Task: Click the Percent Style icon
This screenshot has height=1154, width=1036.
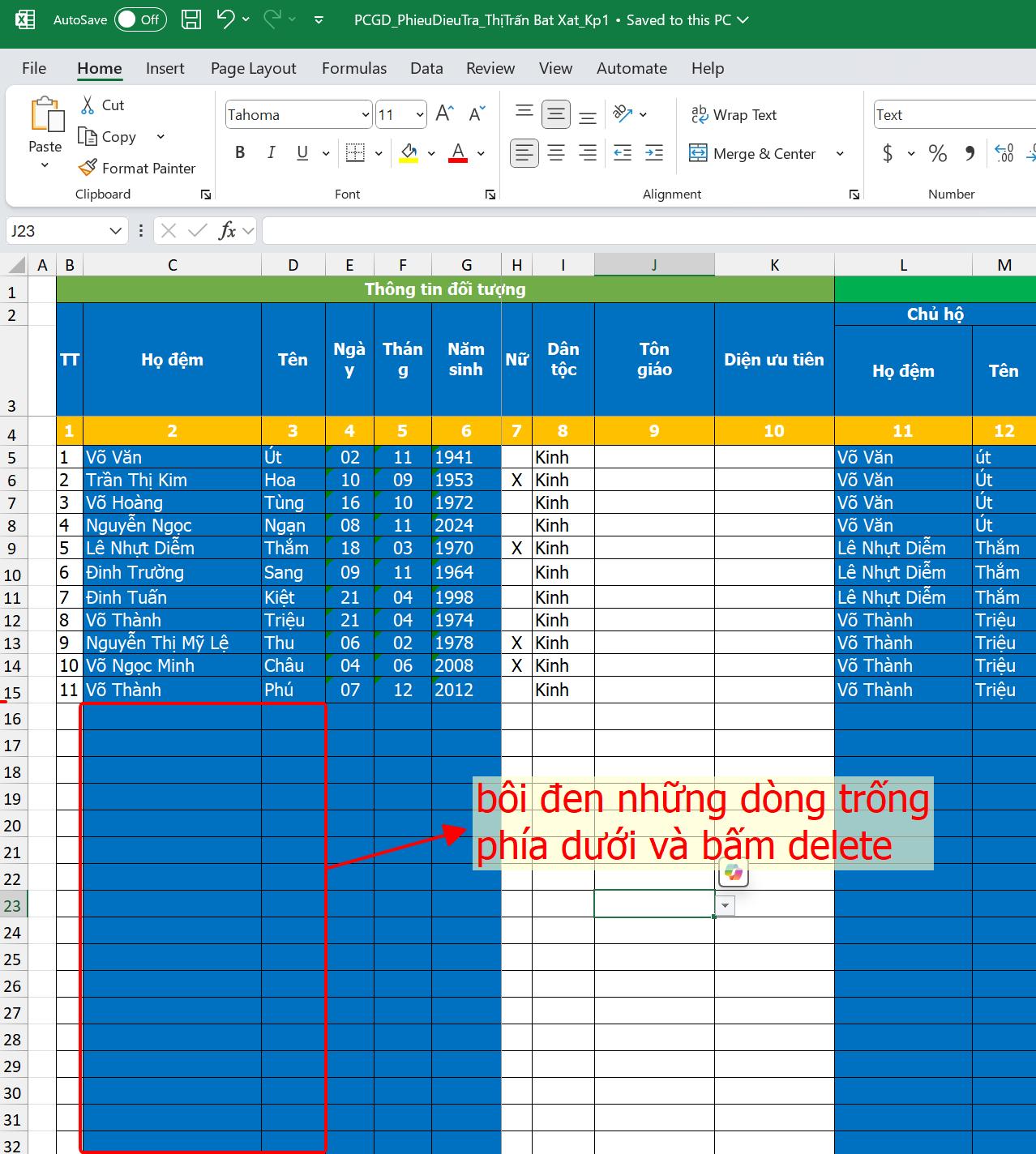Action: coord(938,153)
